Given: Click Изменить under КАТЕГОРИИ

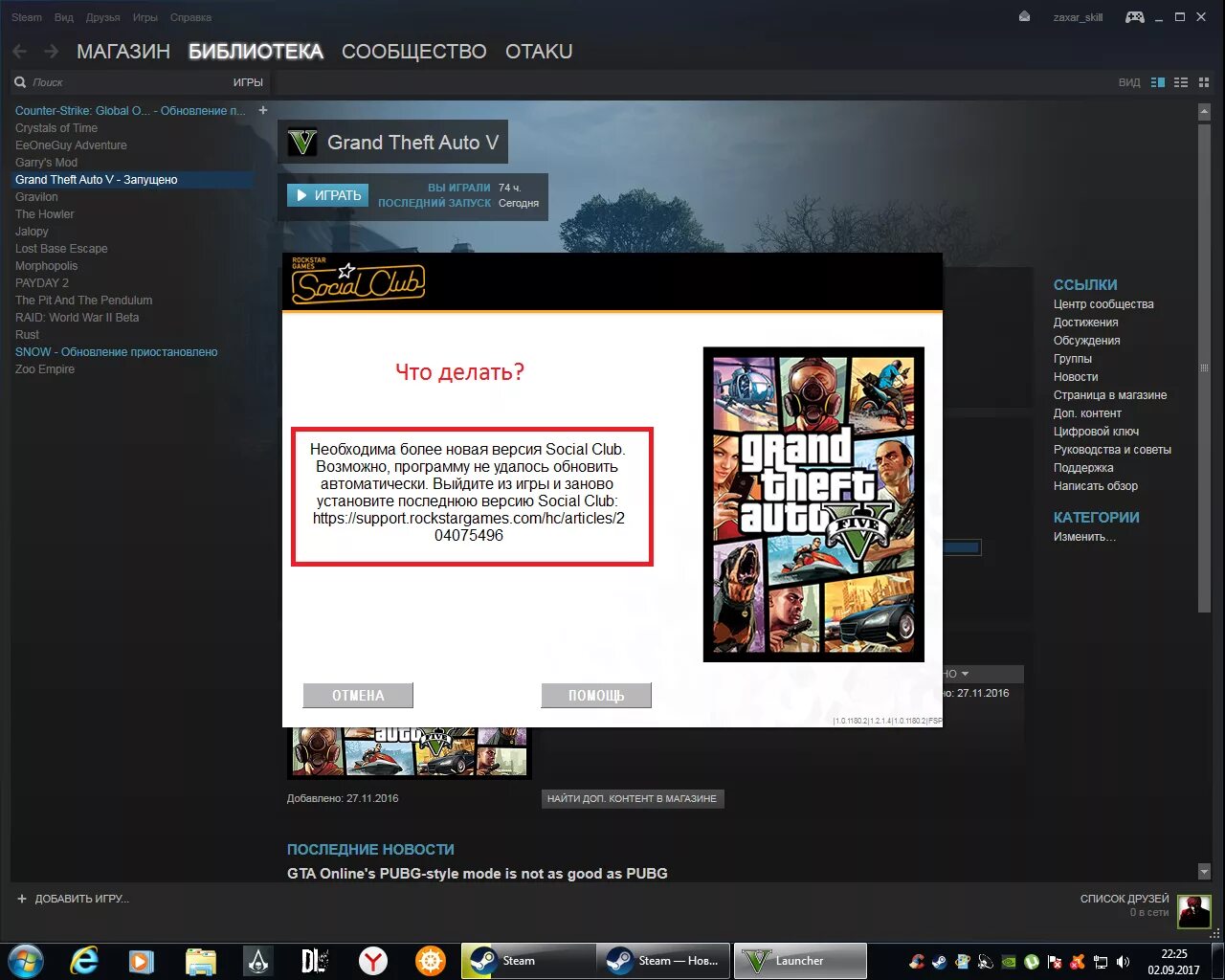Looking at the screenshot, I should point(1084,537).
